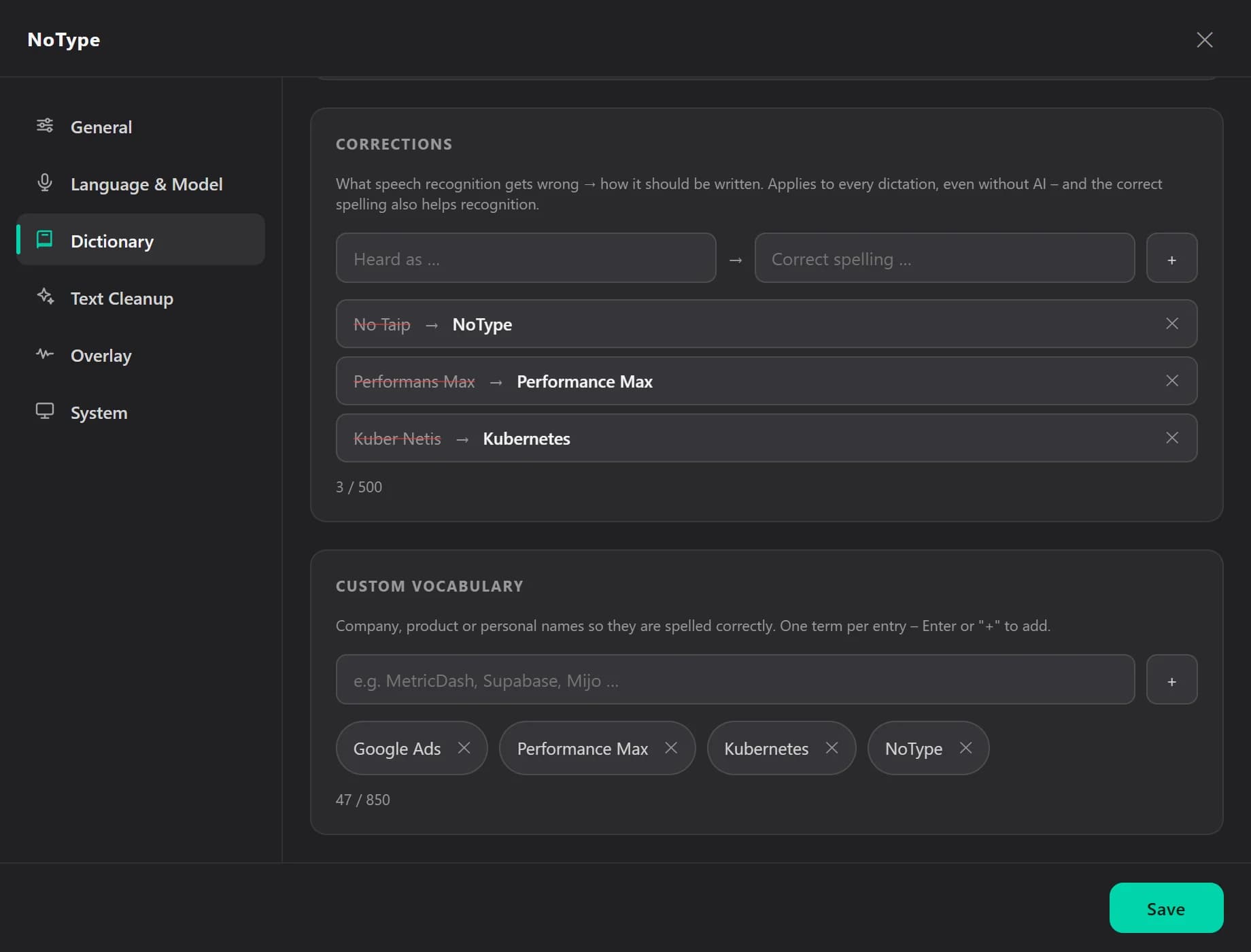Open the Overlay settings section

[x=141, y=355]
